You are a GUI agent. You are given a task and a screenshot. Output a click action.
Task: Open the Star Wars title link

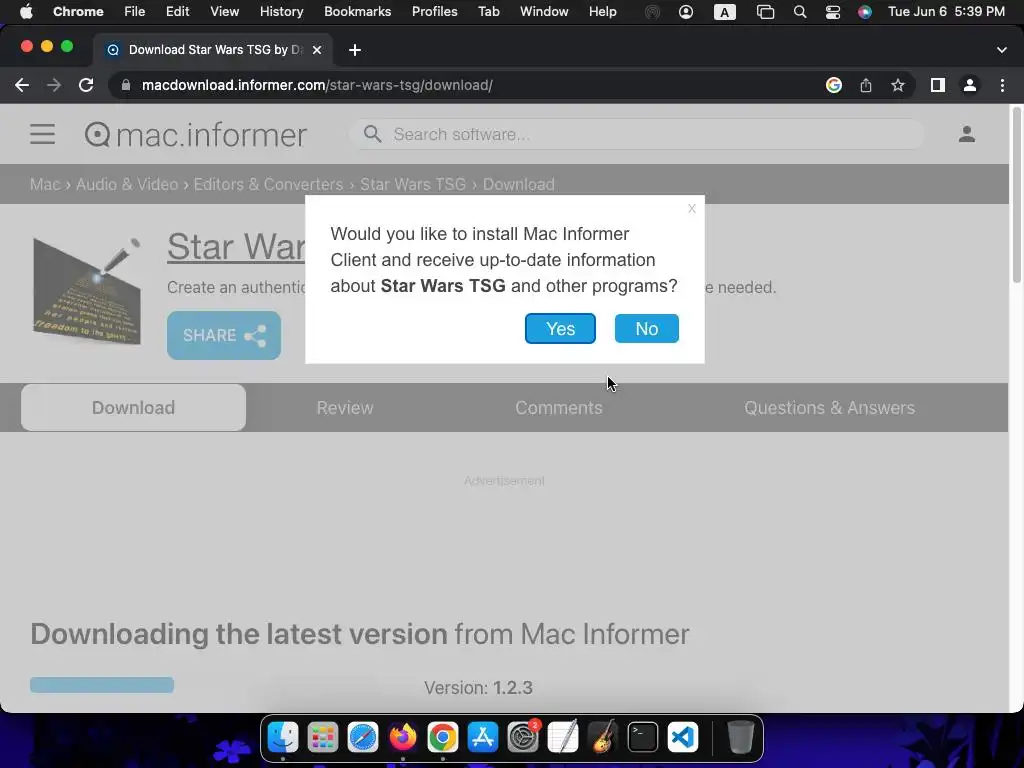coord(236,246)
